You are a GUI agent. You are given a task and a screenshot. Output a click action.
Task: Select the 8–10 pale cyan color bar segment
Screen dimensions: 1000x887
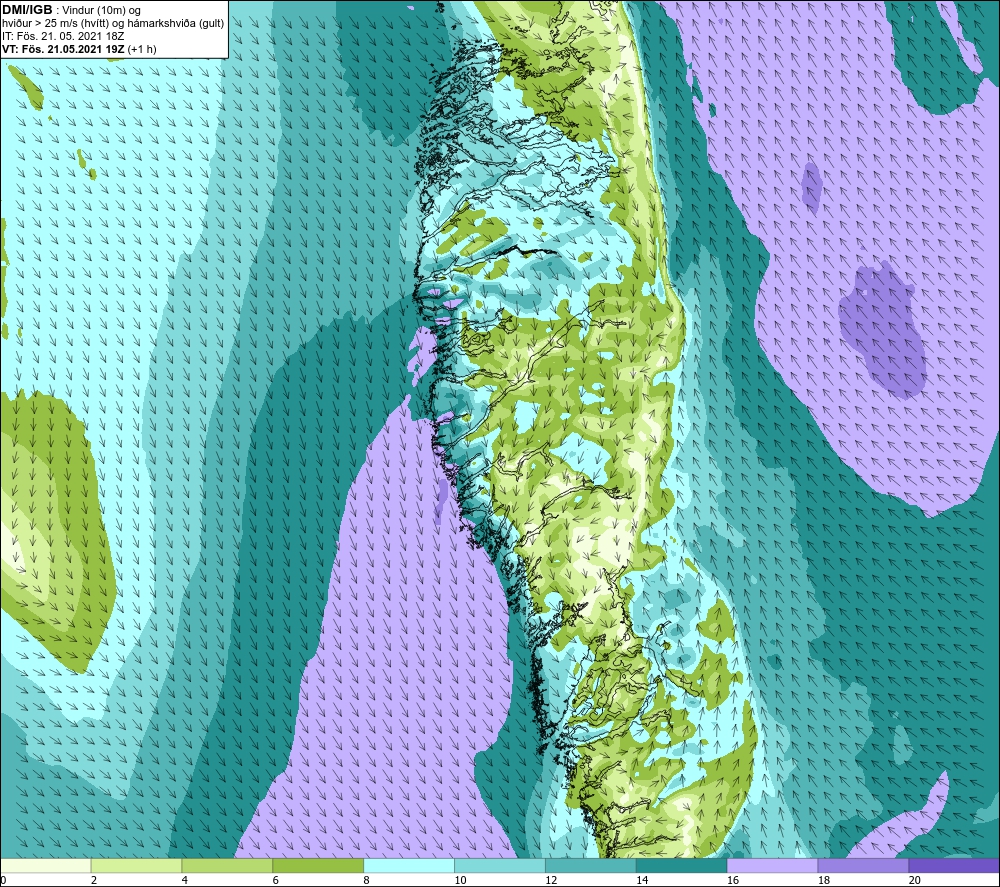(409, 865)
